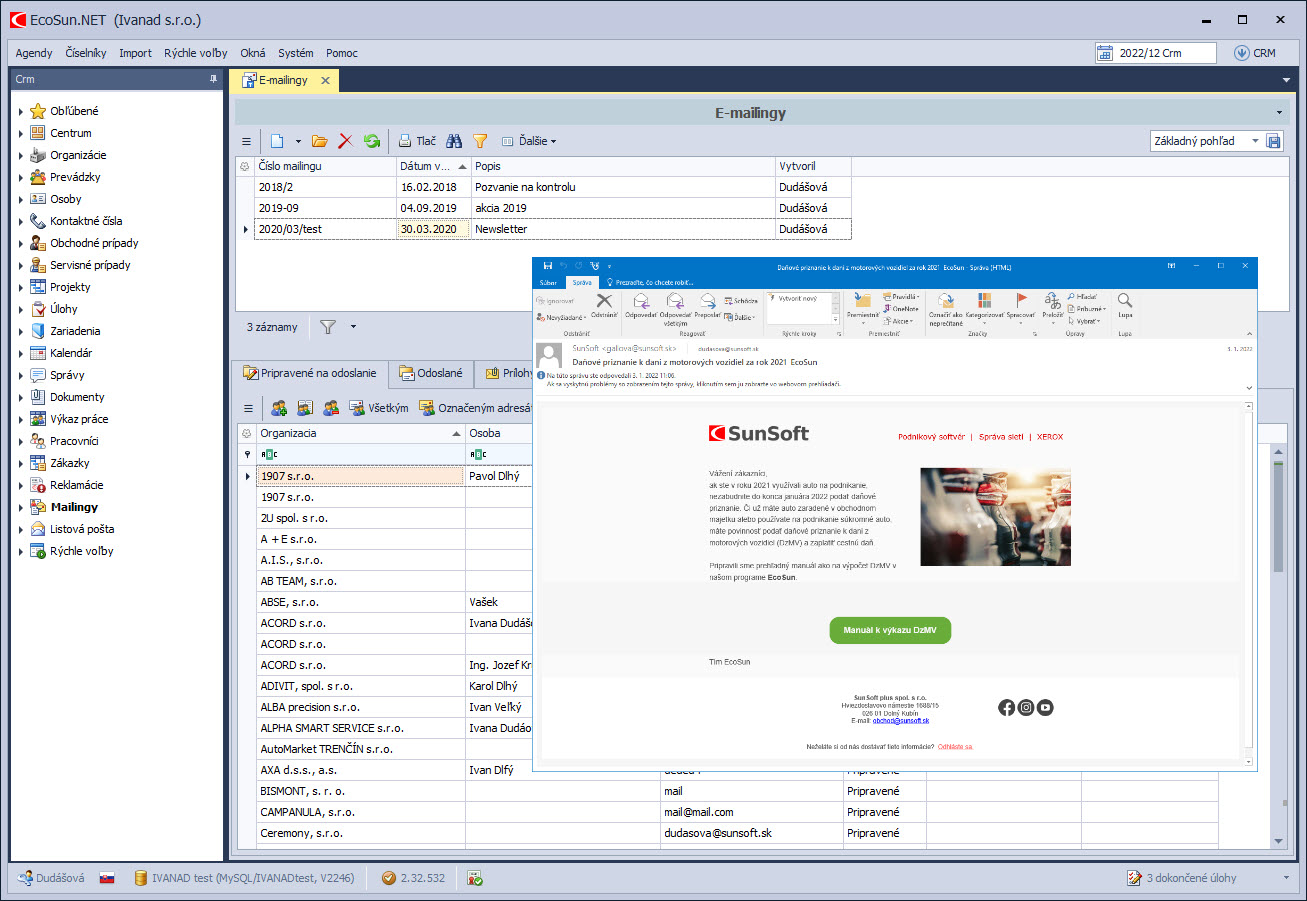Expand the Organizácie tree node

(x=21, y=155)
